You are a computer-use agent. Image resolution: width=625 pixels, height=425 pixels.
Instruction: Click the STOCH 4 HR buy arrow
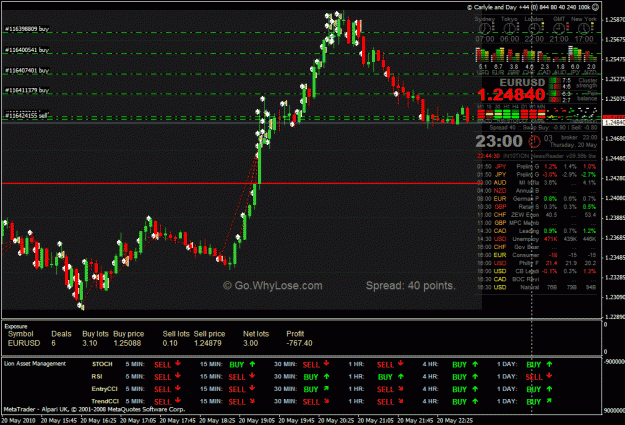pos(475,364)
